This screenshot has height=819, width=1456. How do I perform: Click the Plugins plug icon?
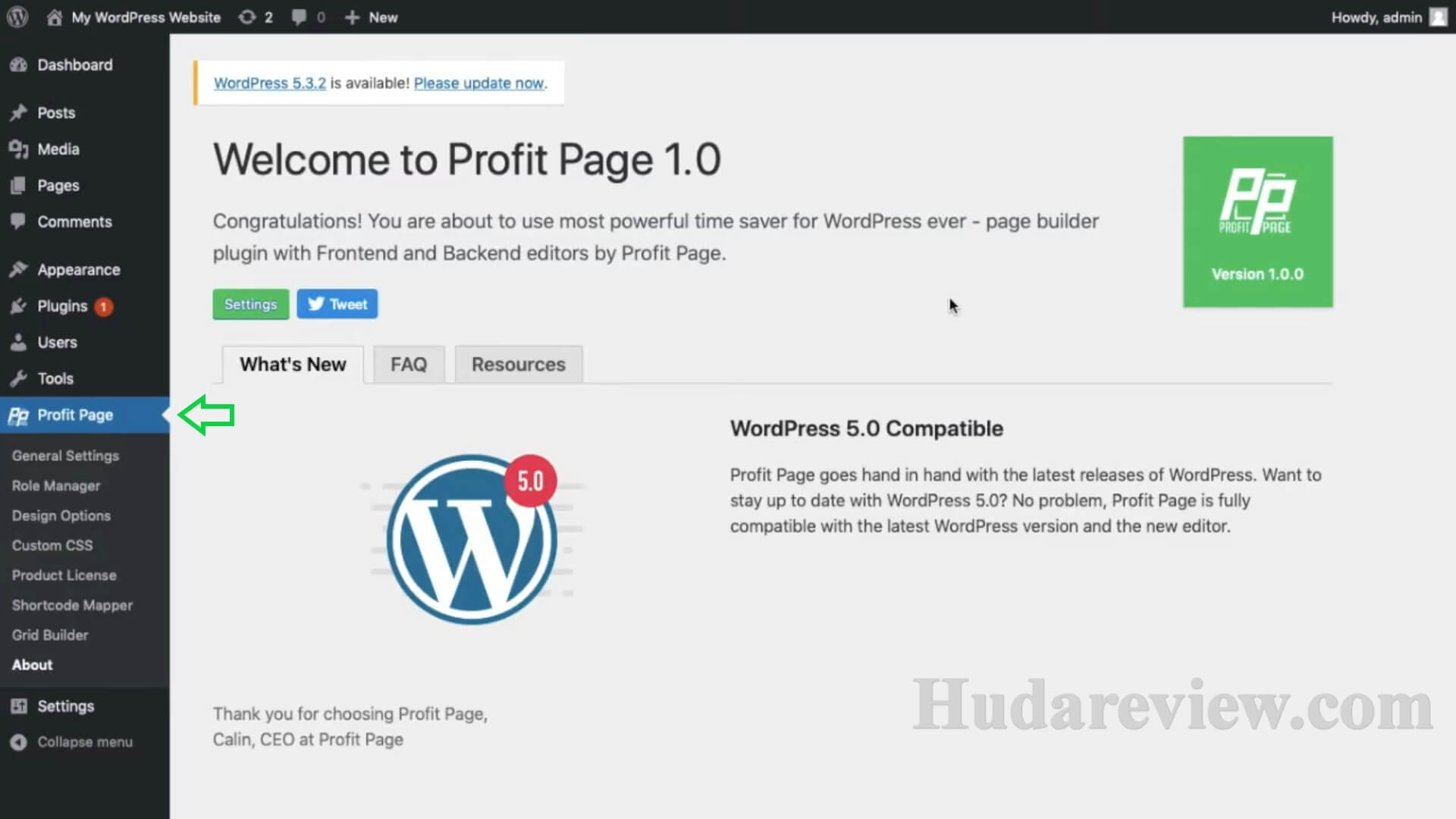tap(18, 306)
